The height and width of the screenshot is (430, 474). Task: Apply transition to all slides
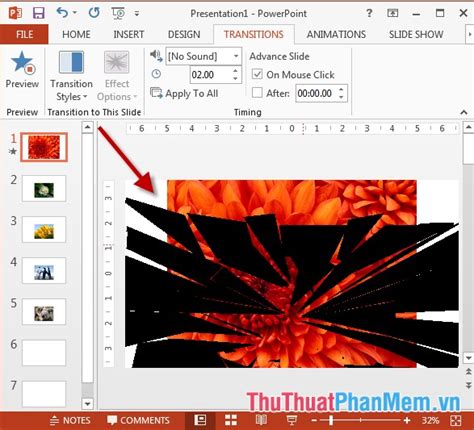pos(184,93)
